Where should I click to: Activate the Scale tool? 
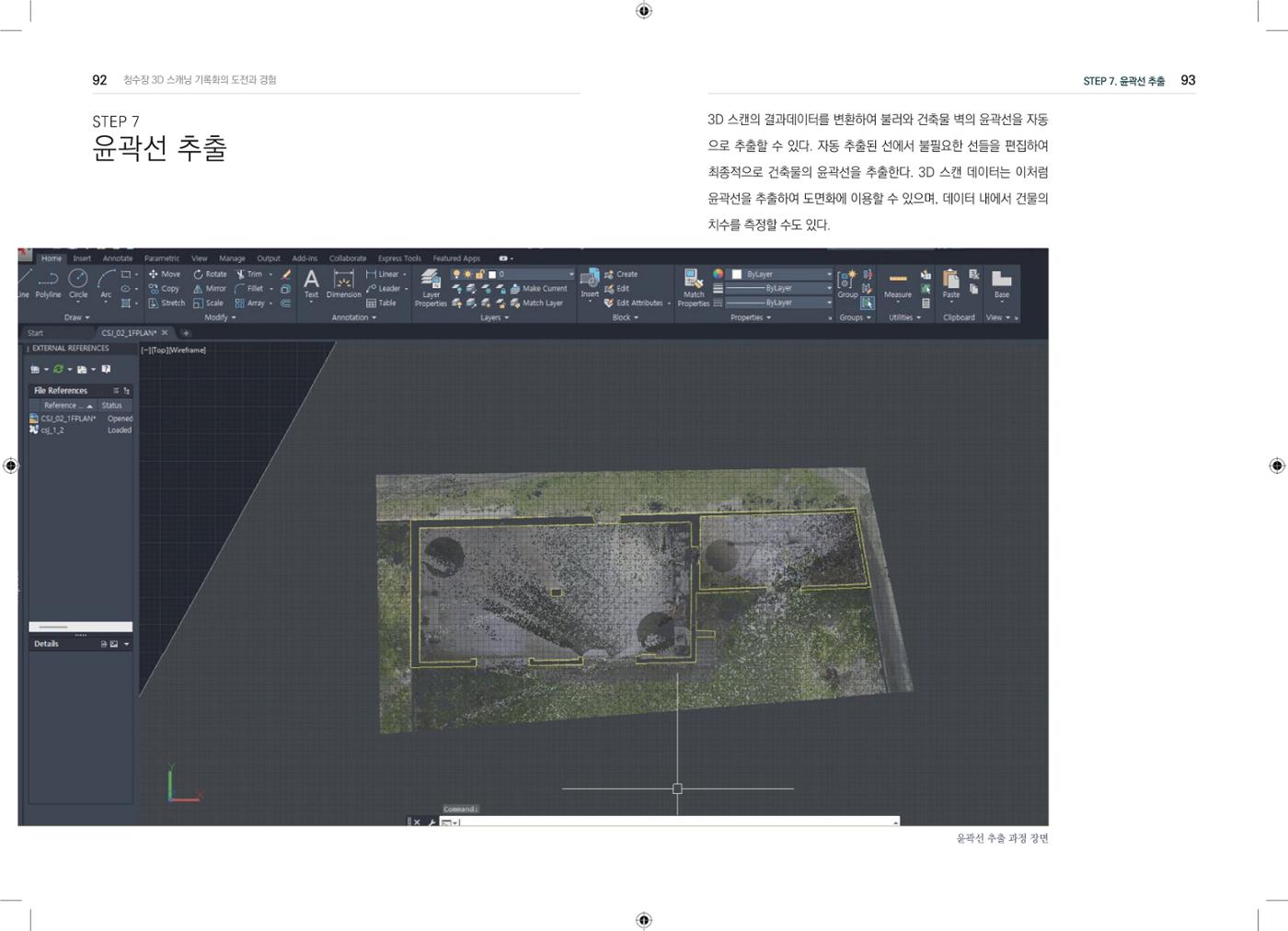[x=208, y=303]
